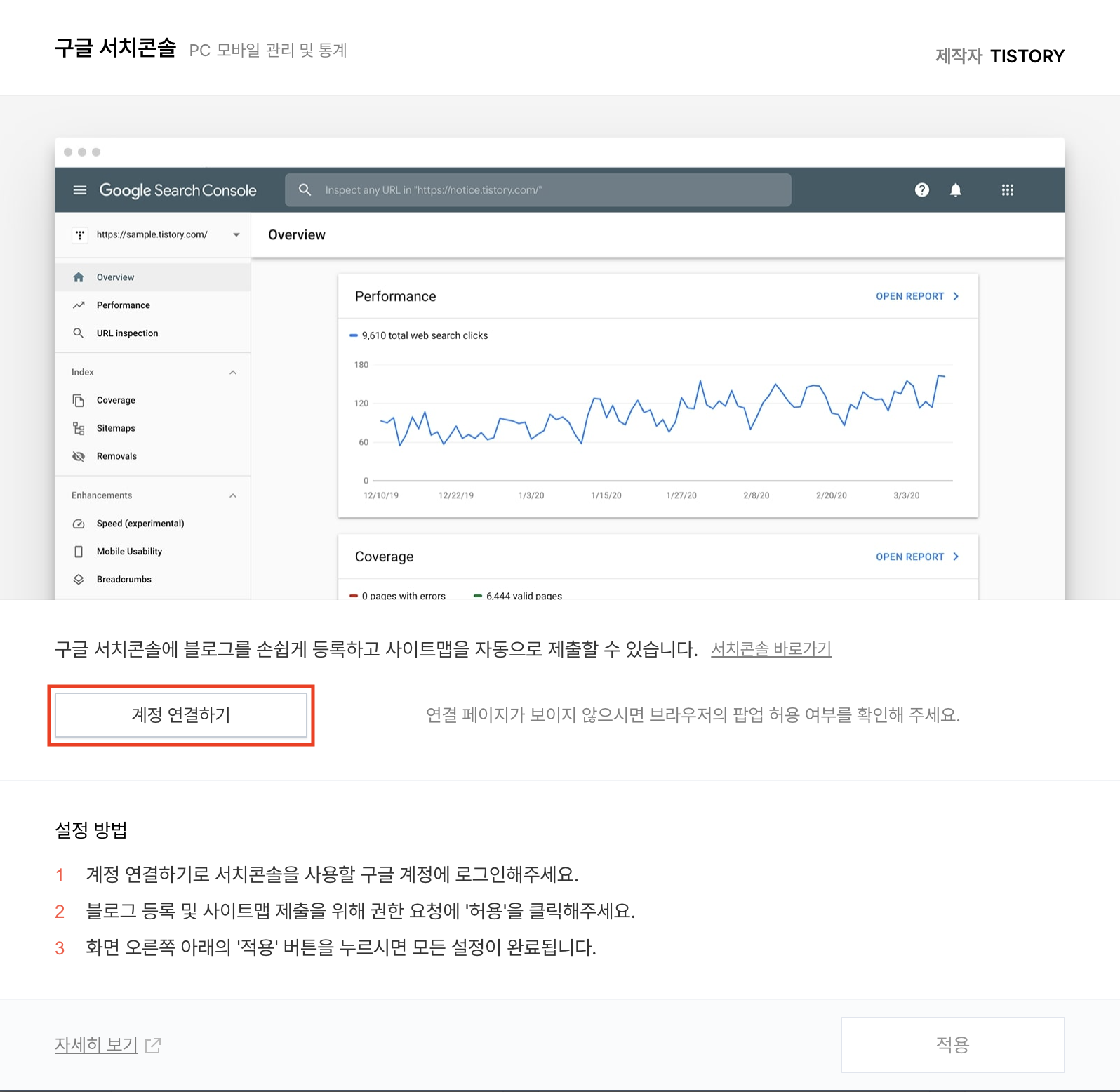Screen dimensions: 1120x1092
Task: Select Performance in the sidebar
Action: [153, 305]
